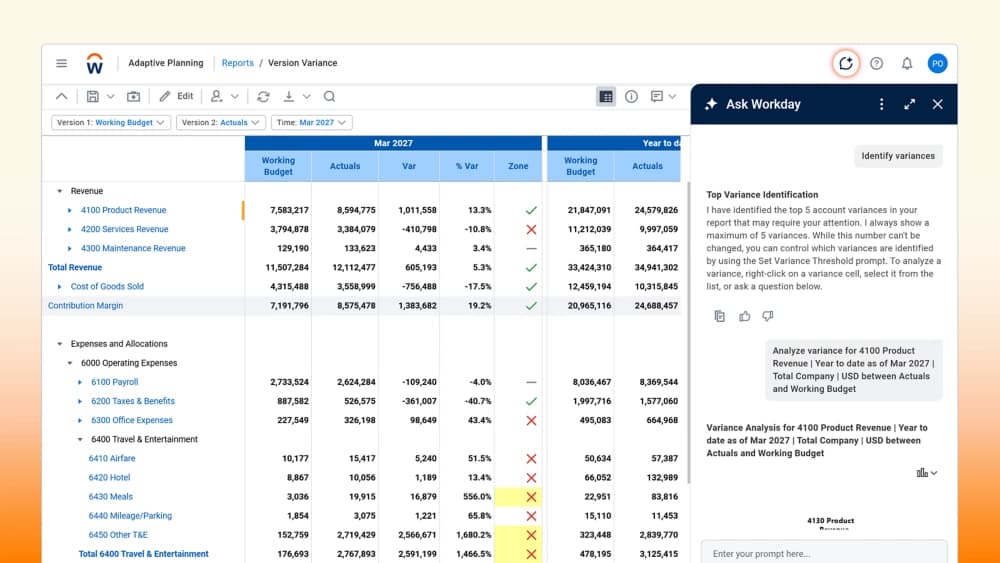Open Version 2 Actuals dropdown
Viewport: 1000px width, 563px height.
221,122
